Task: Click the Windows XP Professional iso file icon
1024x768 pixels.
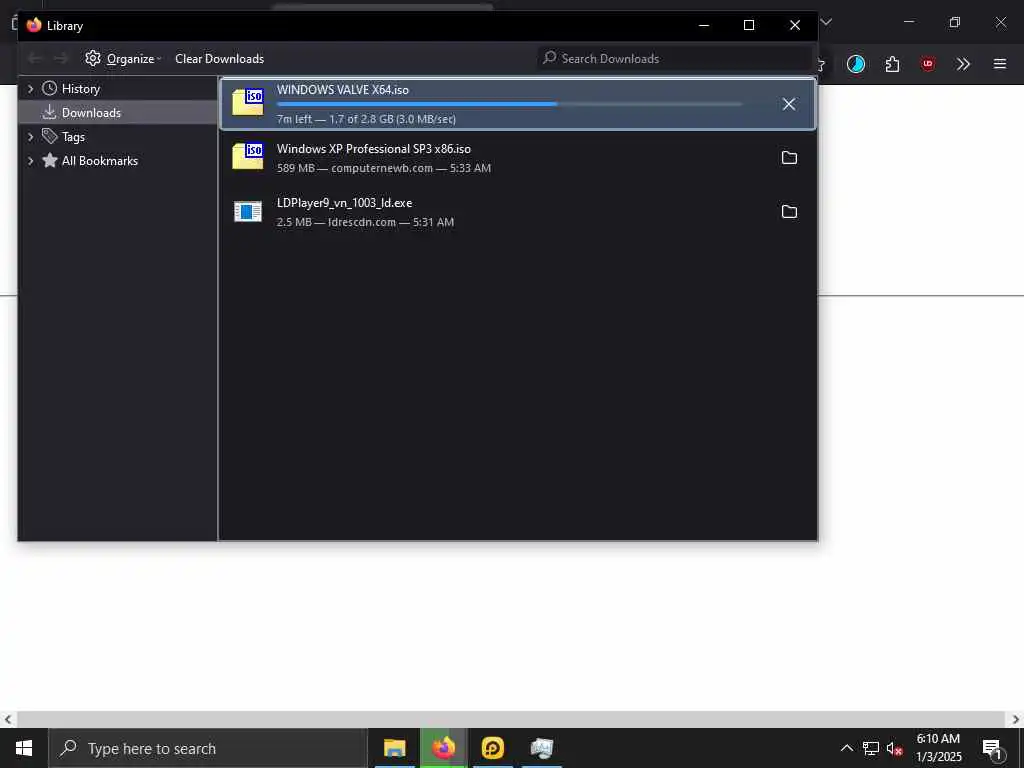Action: tap(248, 157)
